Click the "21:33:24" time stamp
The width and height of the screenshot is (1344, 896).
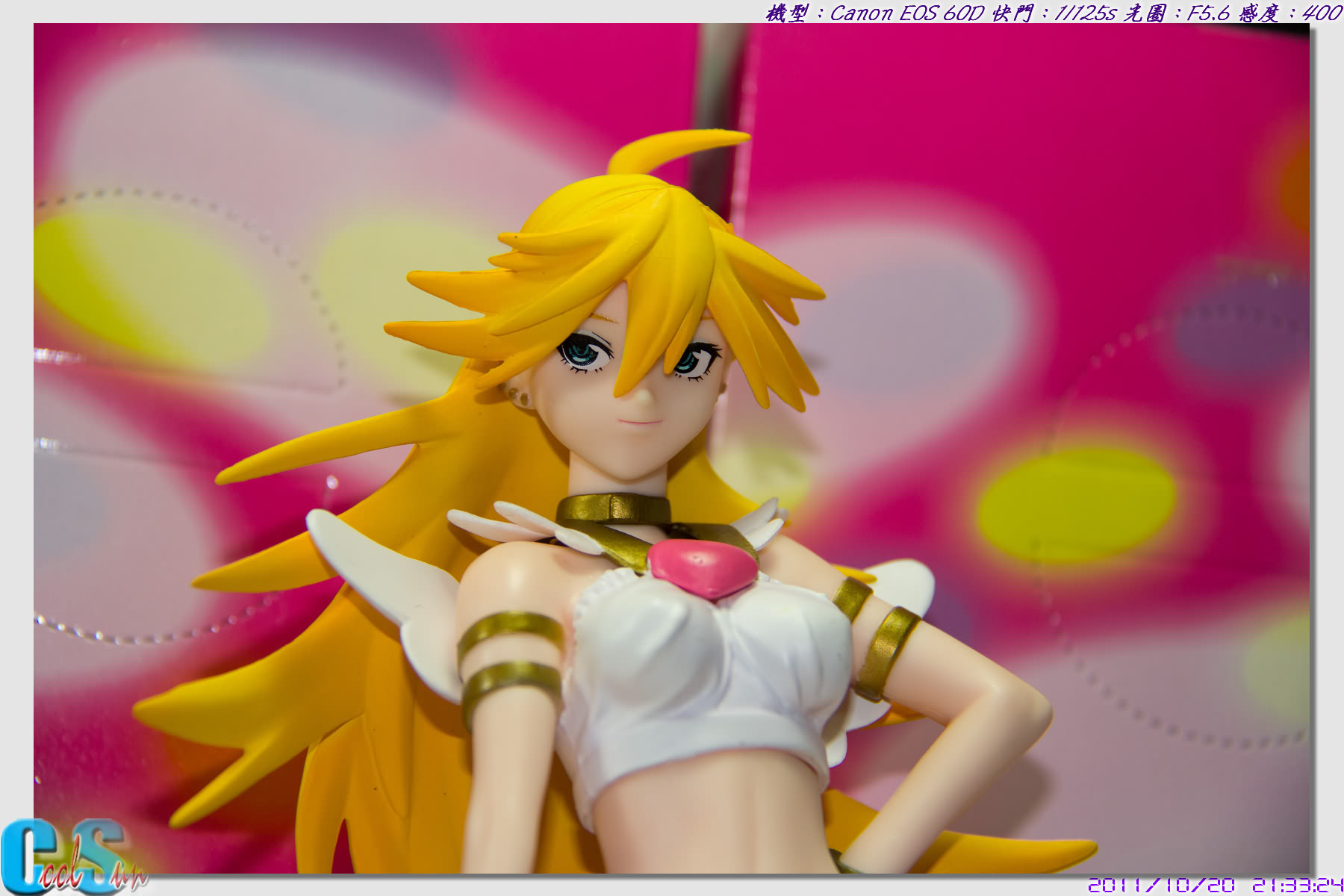[1298, 886]
